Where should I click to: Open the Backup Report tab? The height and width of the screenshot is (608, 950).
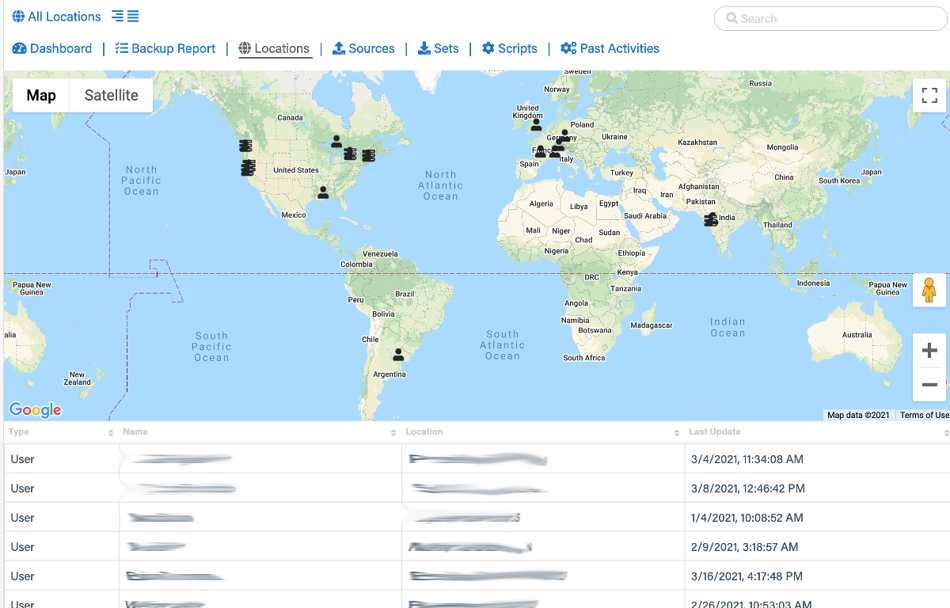click(x=165, y=48)
